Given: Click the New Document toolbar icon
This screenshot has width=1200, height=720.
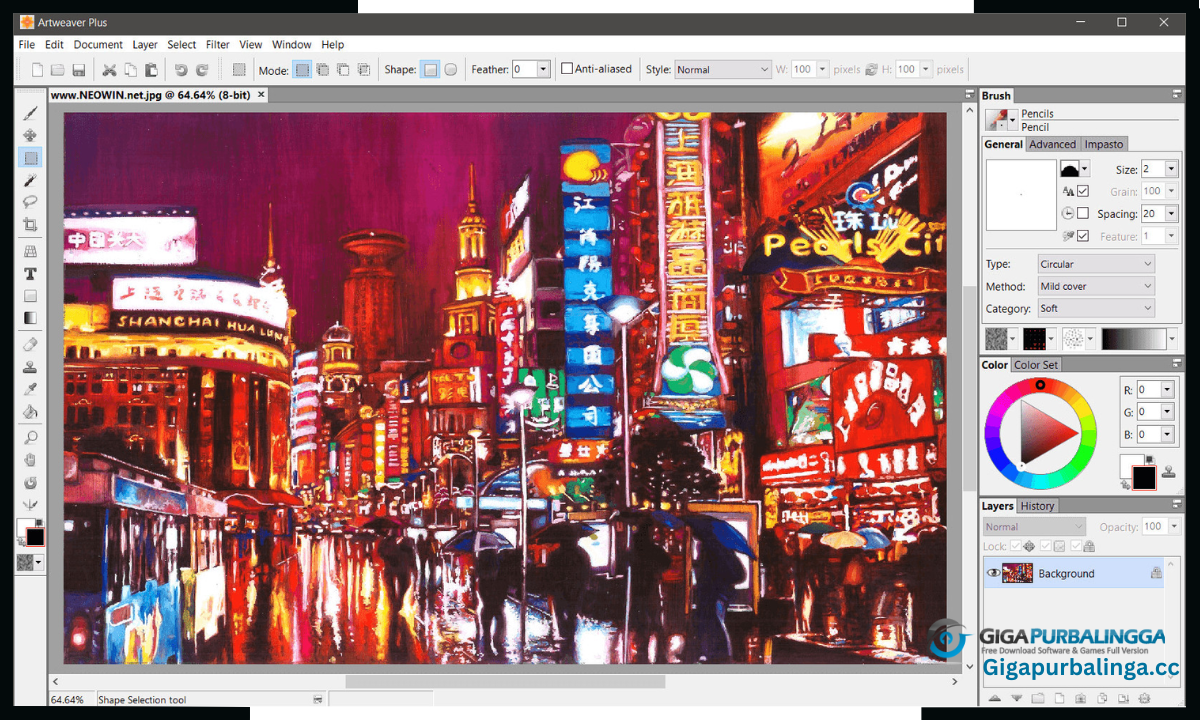Looking at the screenshot, I should [38, 70].
